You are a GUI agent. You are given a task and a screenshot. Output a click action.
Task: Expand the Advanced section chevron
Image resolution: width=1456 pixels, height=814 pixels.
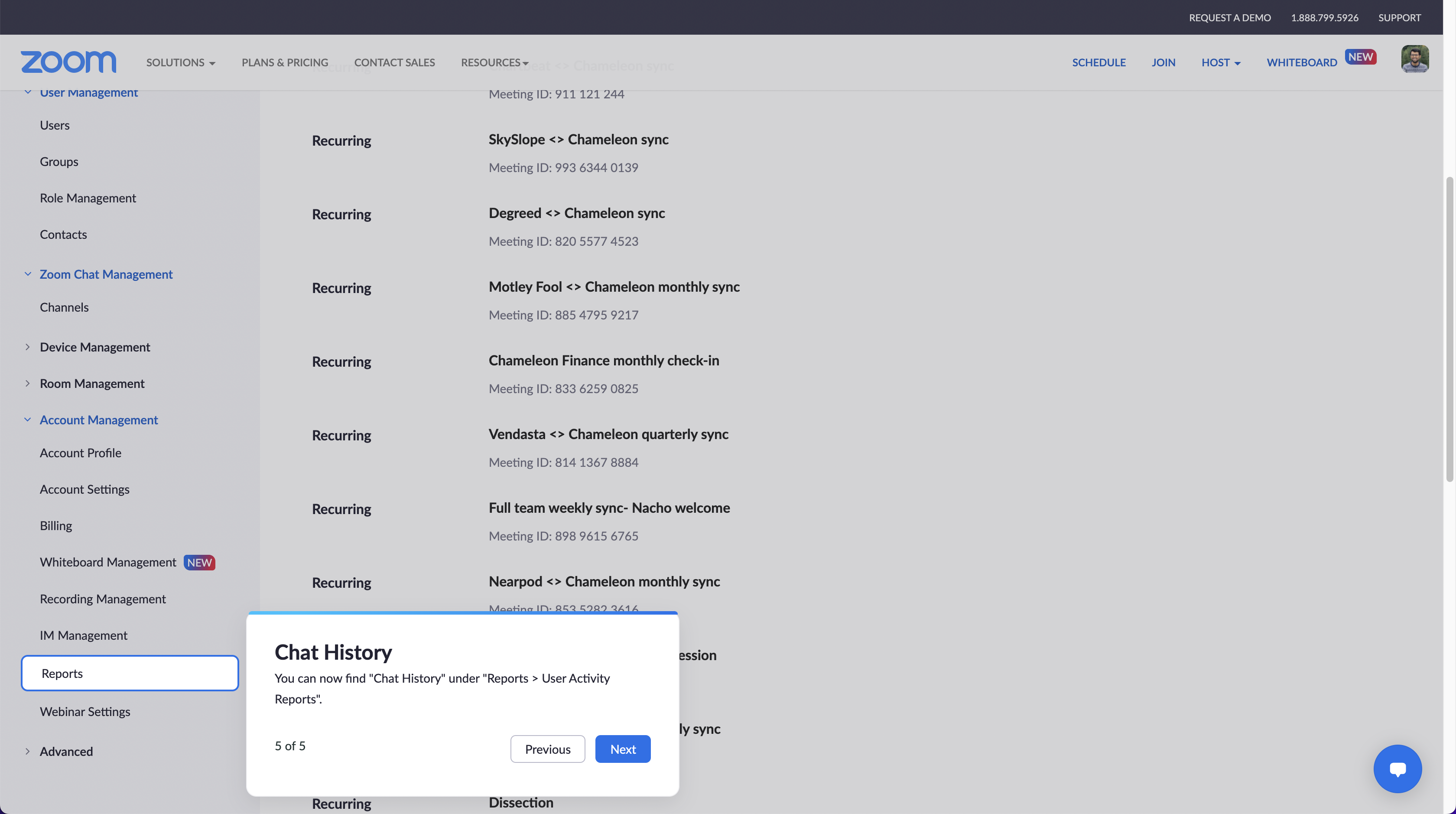27,751
